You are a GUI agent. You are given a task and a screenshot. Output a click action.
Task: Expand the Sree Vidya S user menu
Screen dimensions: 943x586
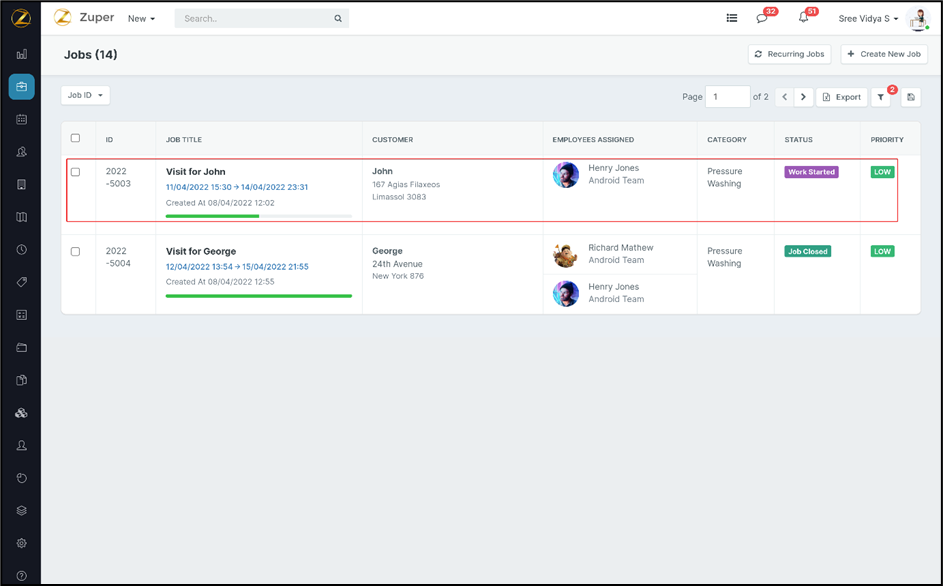coord(868,19)
